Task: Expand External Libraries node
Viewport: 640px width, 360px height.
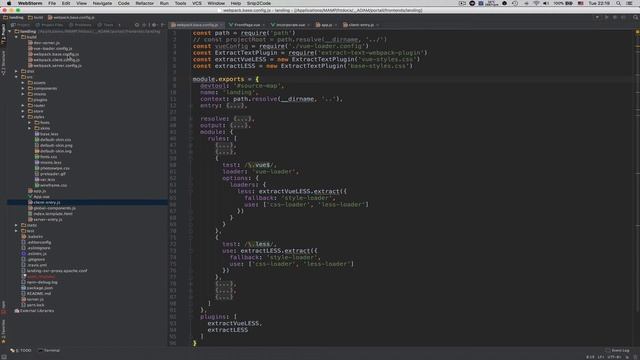Action: tap(34, 311)
